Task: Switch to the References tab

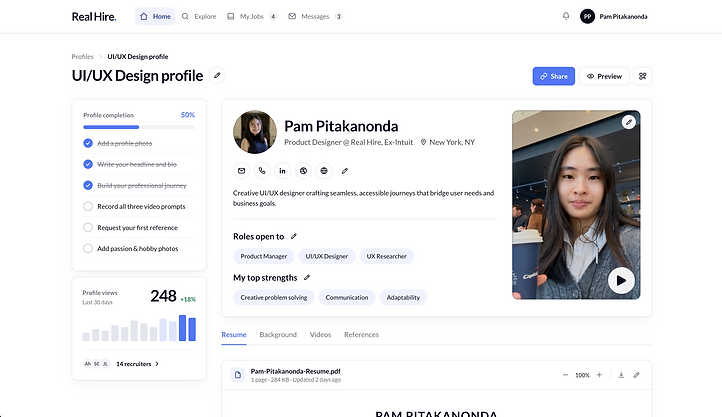Action: [361, 335]
